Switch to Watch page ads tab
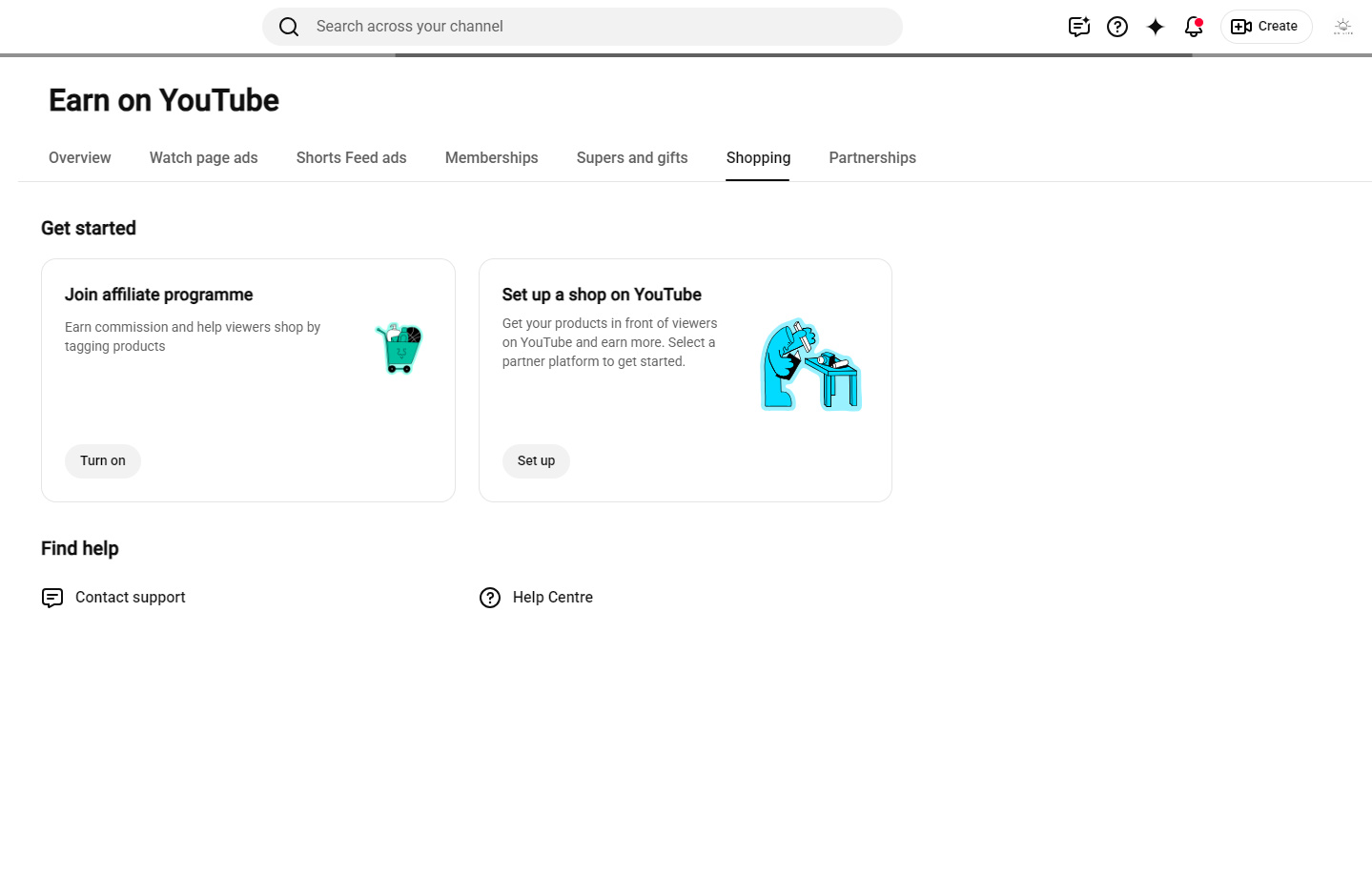This screenshot has height=877, width=1372. tap(204, 158)
